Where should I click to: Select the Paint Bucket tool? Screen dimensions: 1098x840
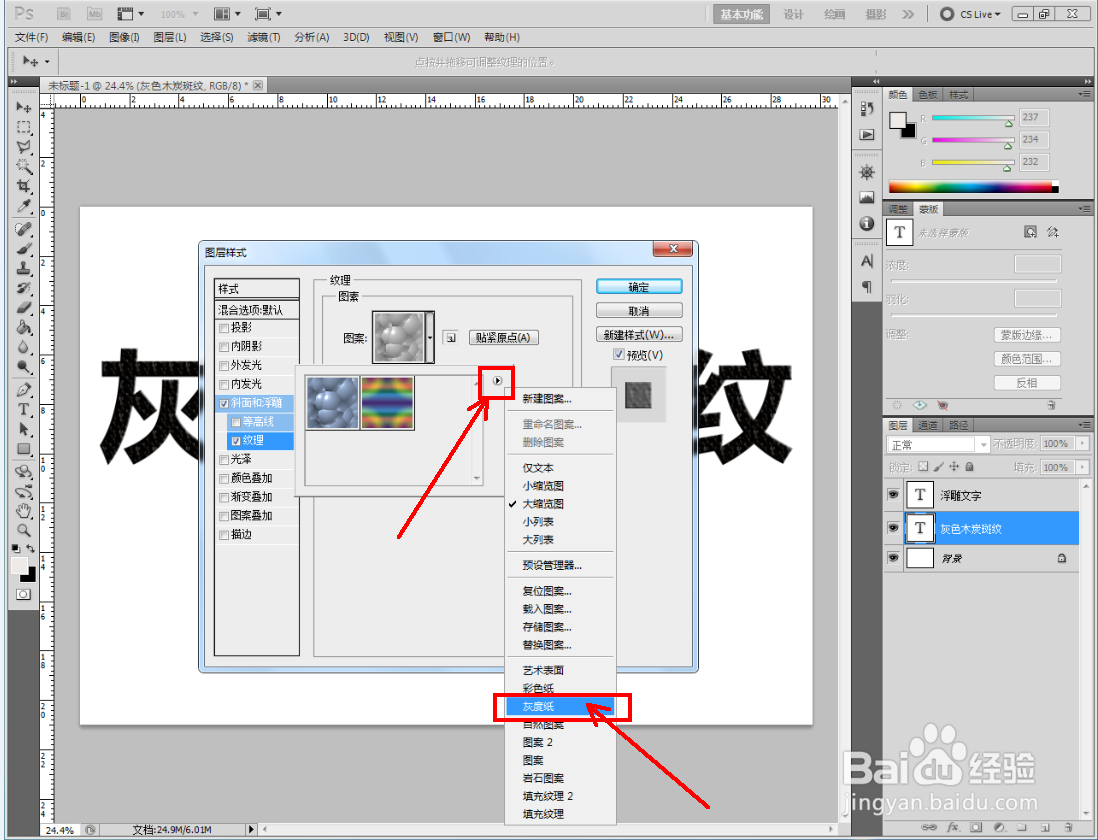point(23,327)
